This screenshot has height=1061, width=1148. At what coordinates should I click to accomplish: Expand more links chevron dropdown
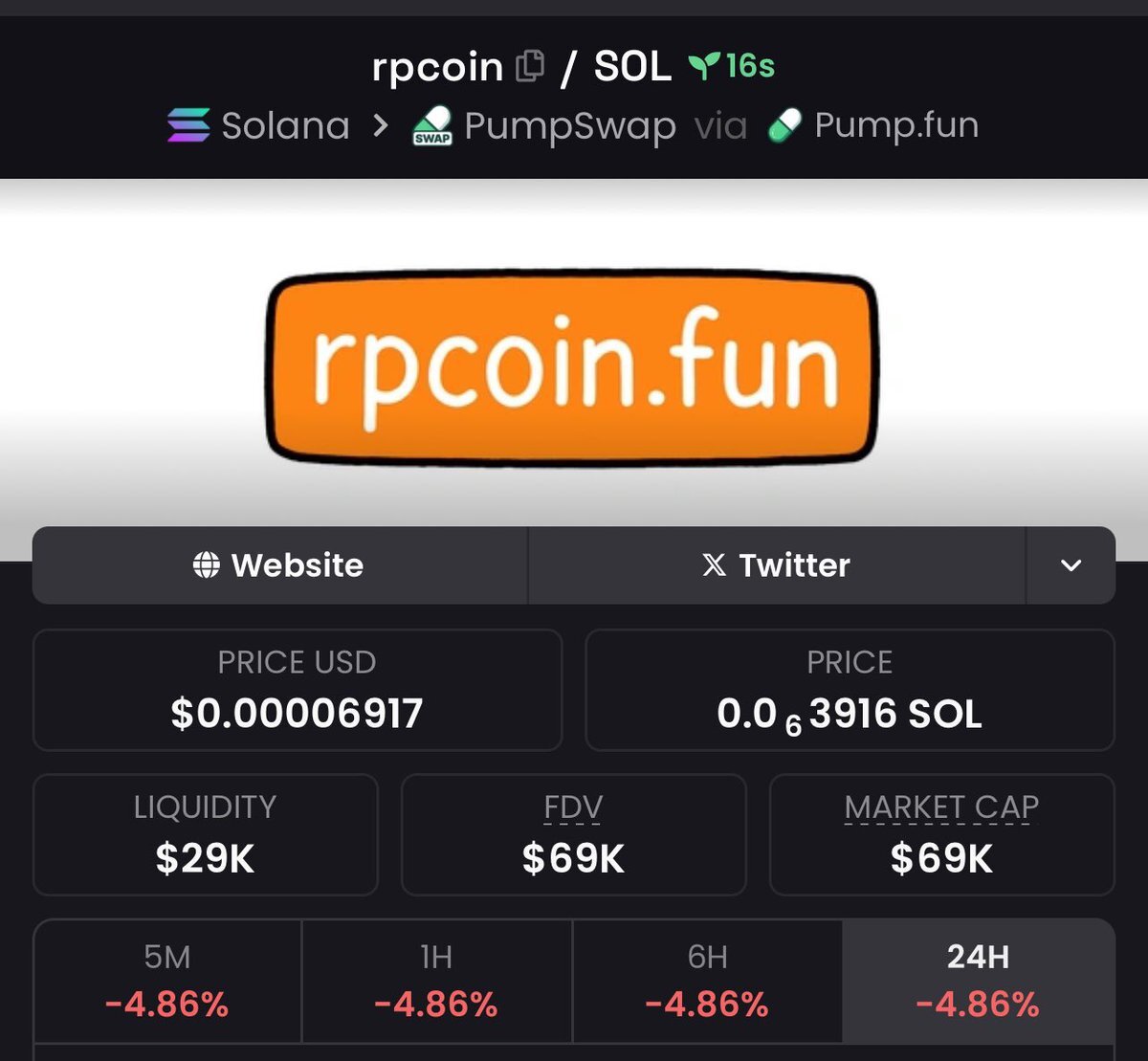click(x=1071, y=565)
